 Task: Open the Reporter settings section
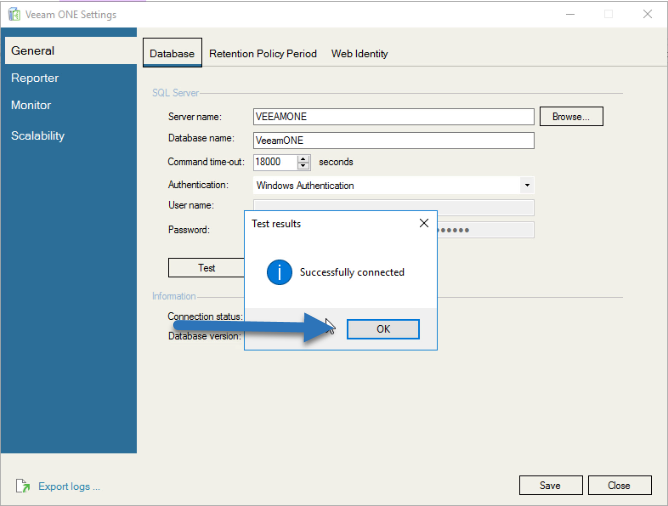[35, 78]
